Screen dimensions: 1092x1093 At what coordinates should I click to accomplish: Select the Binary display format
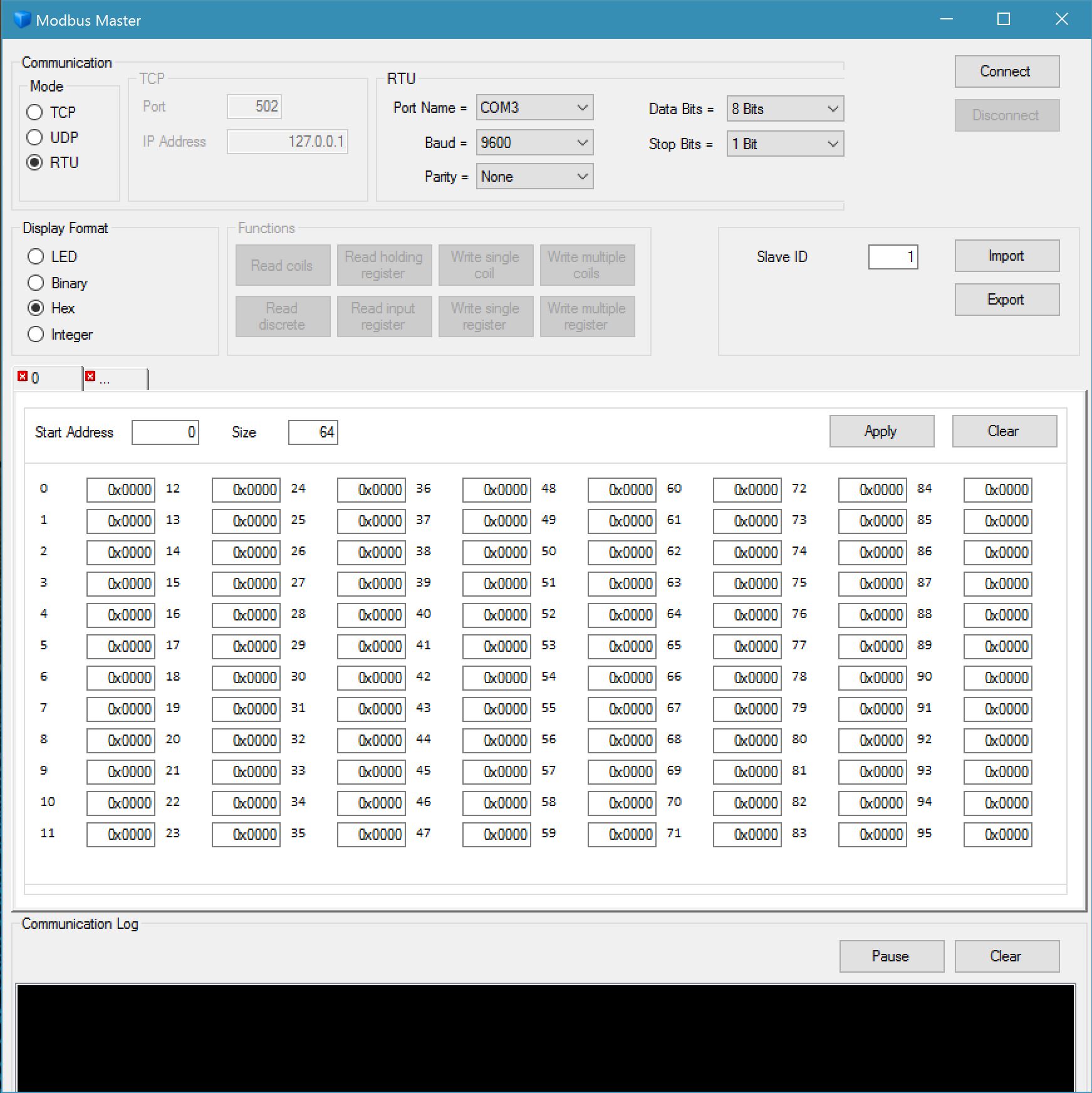[36, 283]
